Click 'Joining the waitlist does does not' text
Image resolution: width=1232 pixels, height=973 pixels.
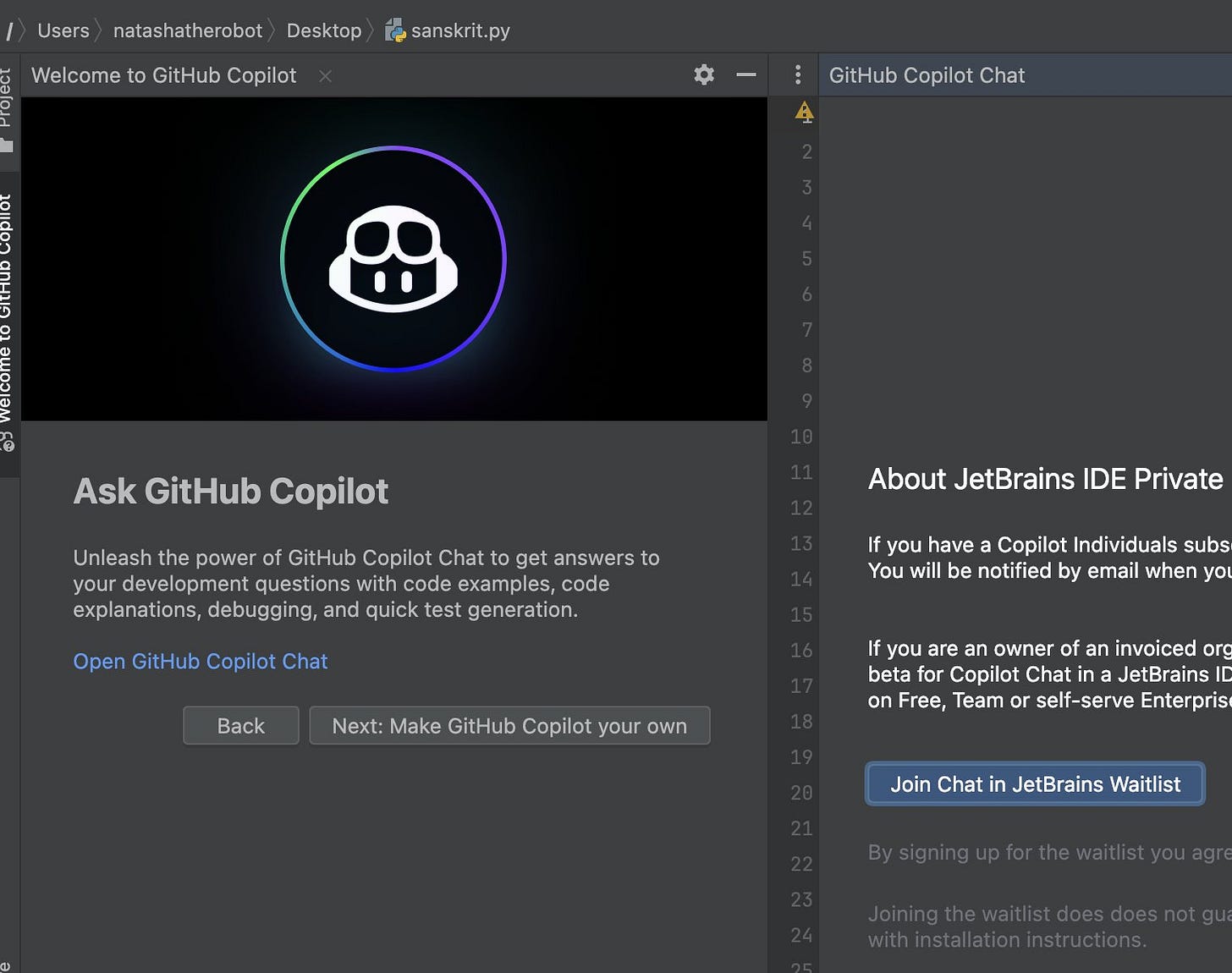[x=1049, y=926]
